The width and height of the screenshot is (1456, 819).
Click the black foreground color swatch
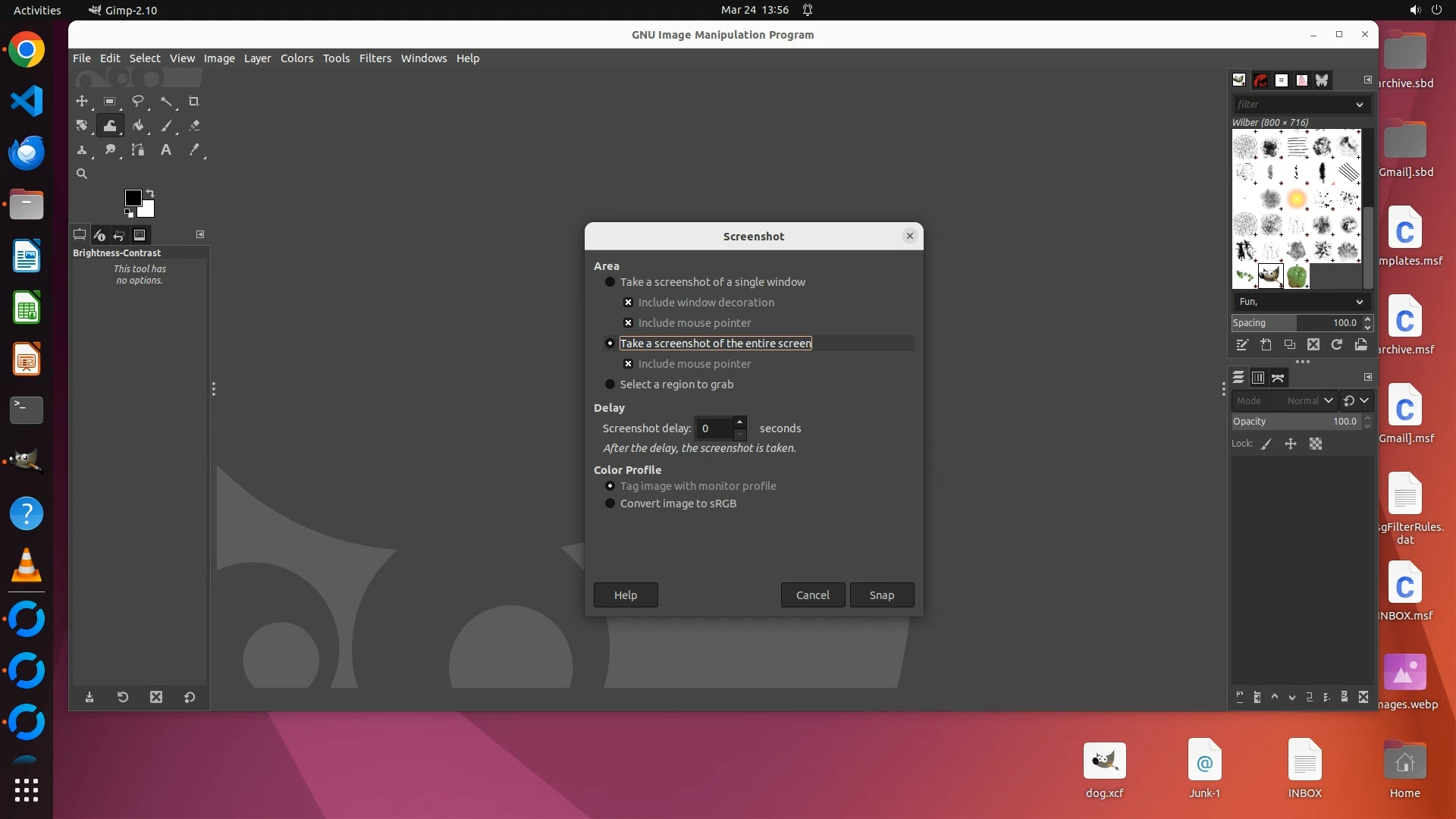pos(132,197)
